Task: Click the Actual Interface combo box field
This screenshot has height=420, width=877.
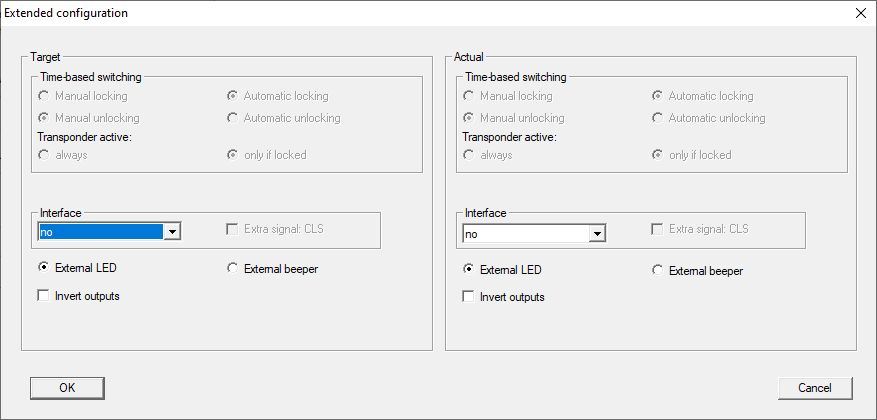Action: [525, 234]
